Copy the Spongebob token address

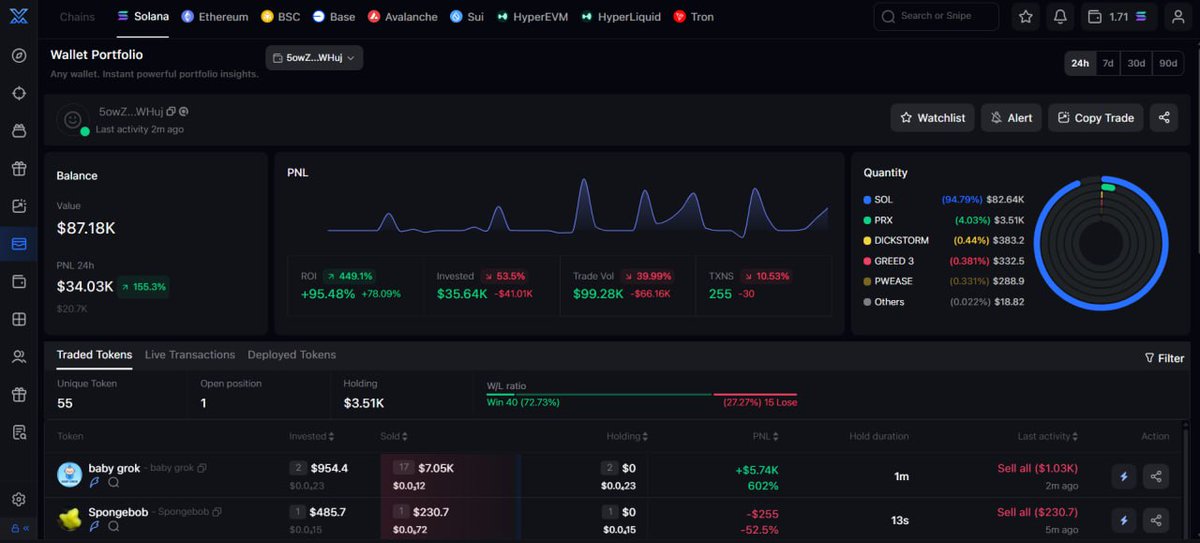pyautogui.click(x=216, y=512)
